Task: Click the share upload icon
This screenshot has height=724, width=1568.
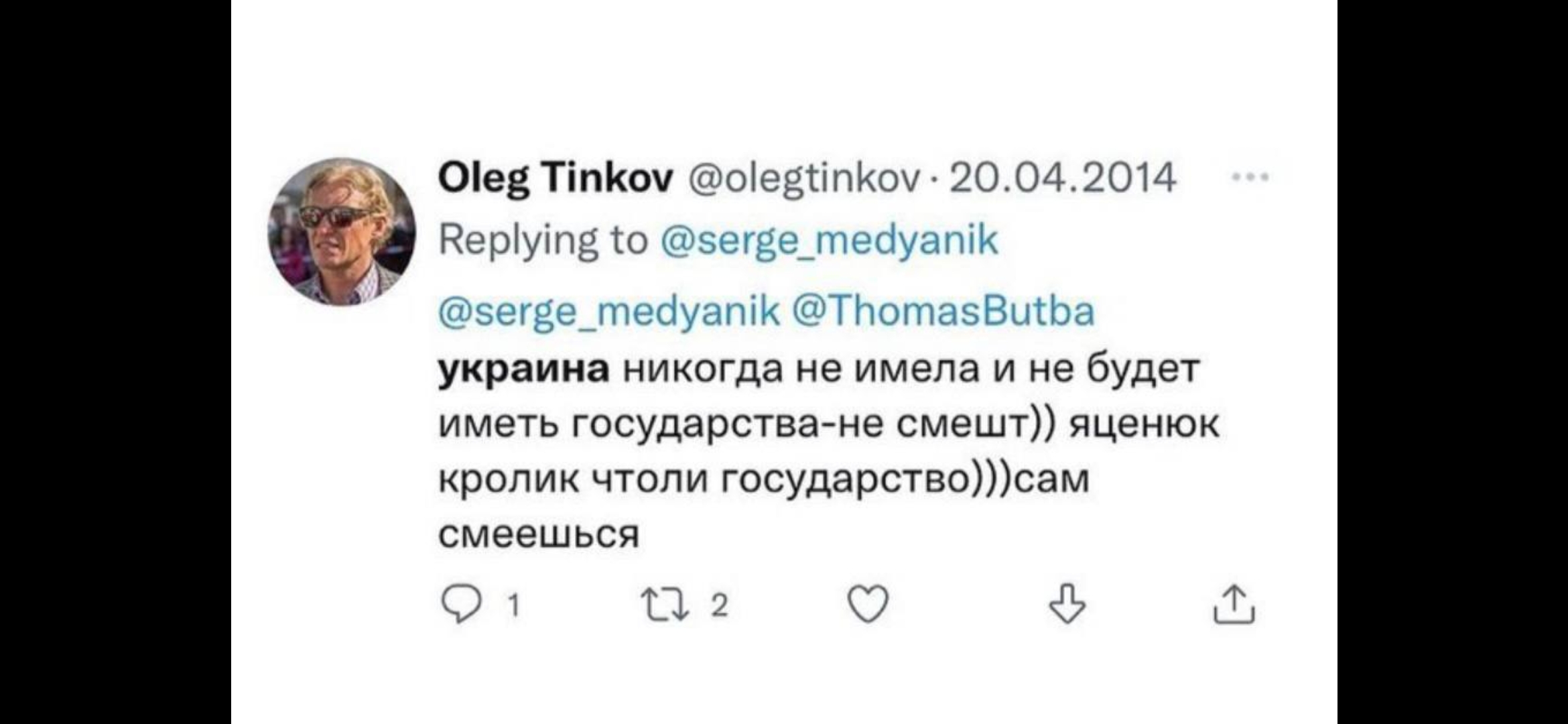Action: 1234,605
